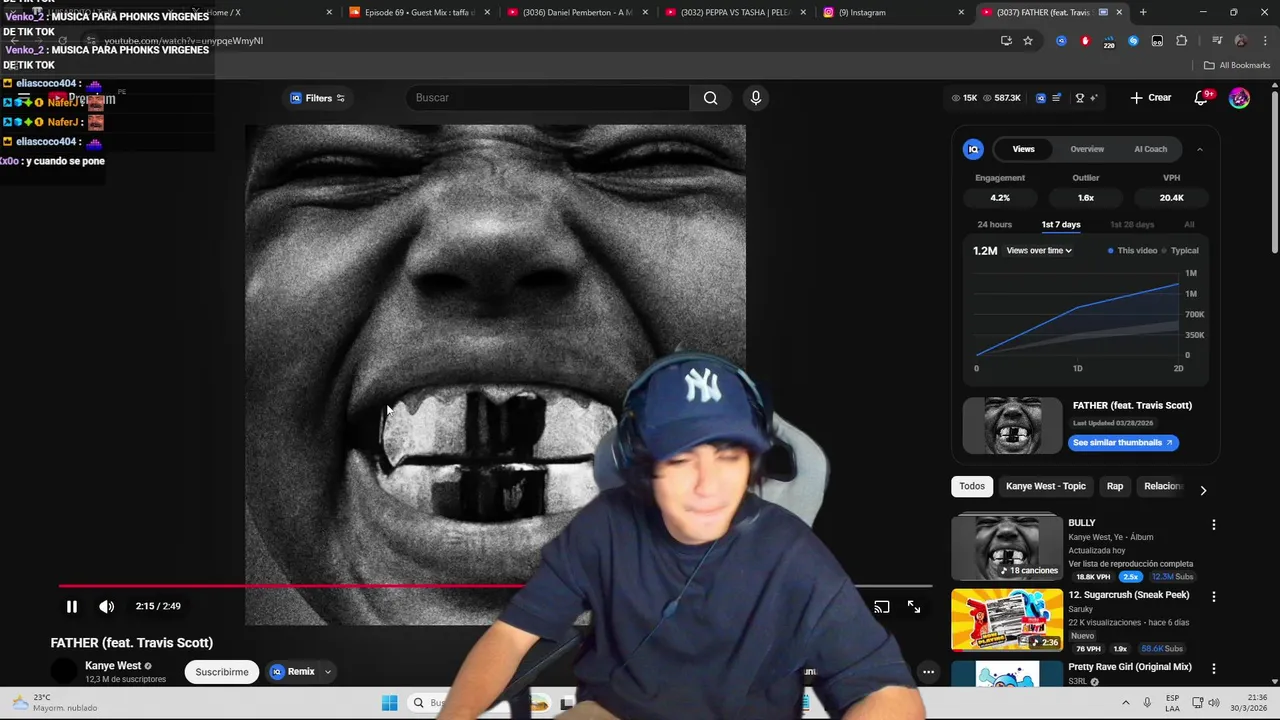The width and height of the screenshot is (1280, 720).
Task: Click the FATHER thumbnail in the vidIQ panel
Action: pyautogui.click(x=1012, y=426)
